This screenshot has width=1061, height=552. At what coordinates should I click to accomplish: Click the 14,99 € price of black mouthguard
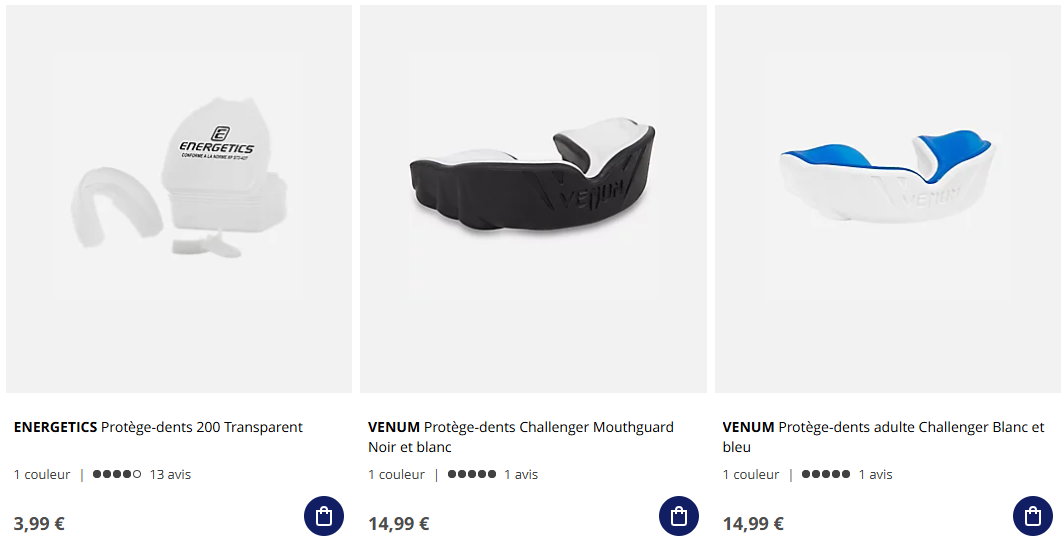[399, 524]
